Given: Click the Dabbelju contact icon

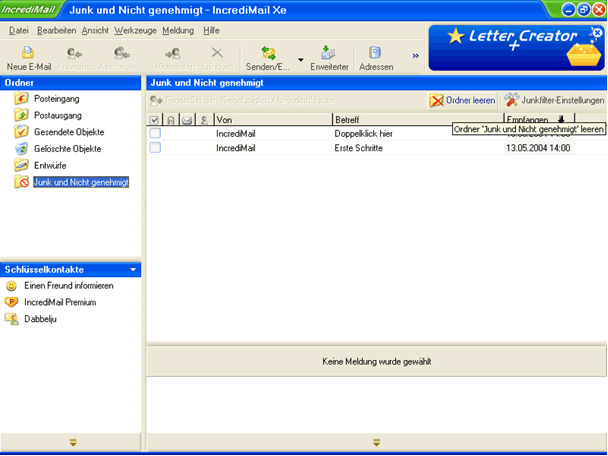Looking at the screenshot, I should 12,319.
